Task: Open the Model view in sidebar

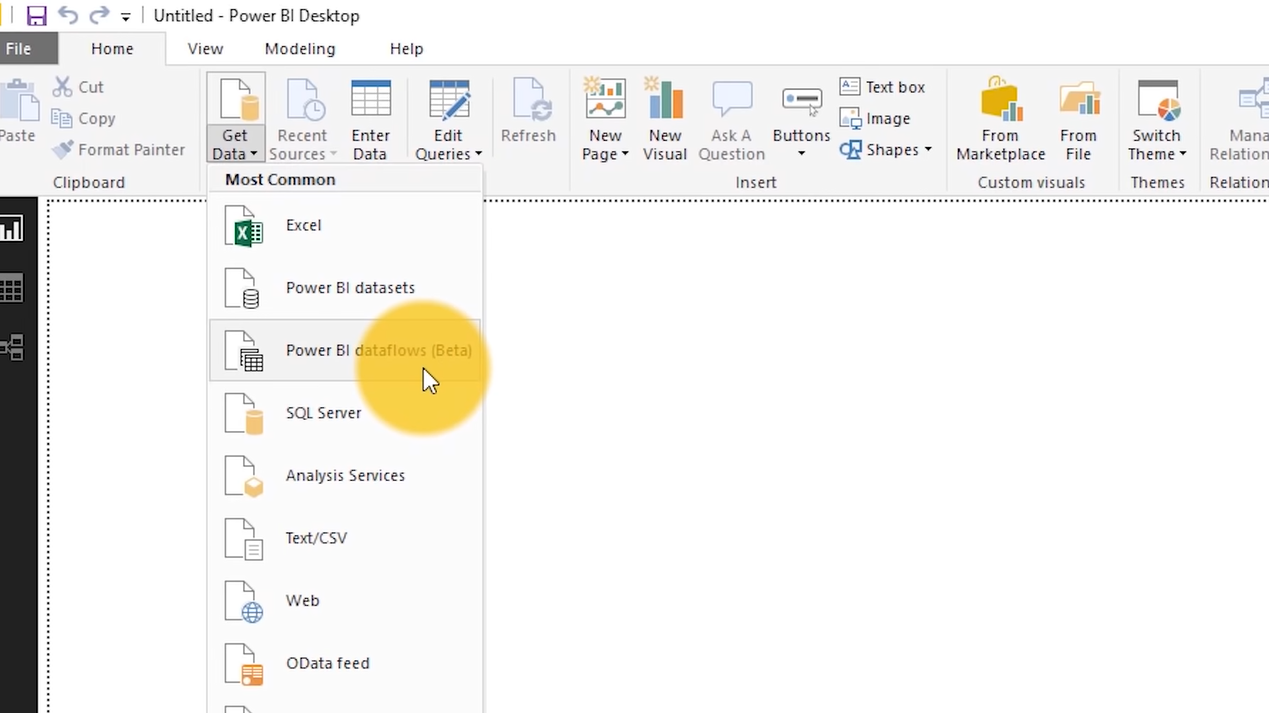Action: click(x=12, y=348)
